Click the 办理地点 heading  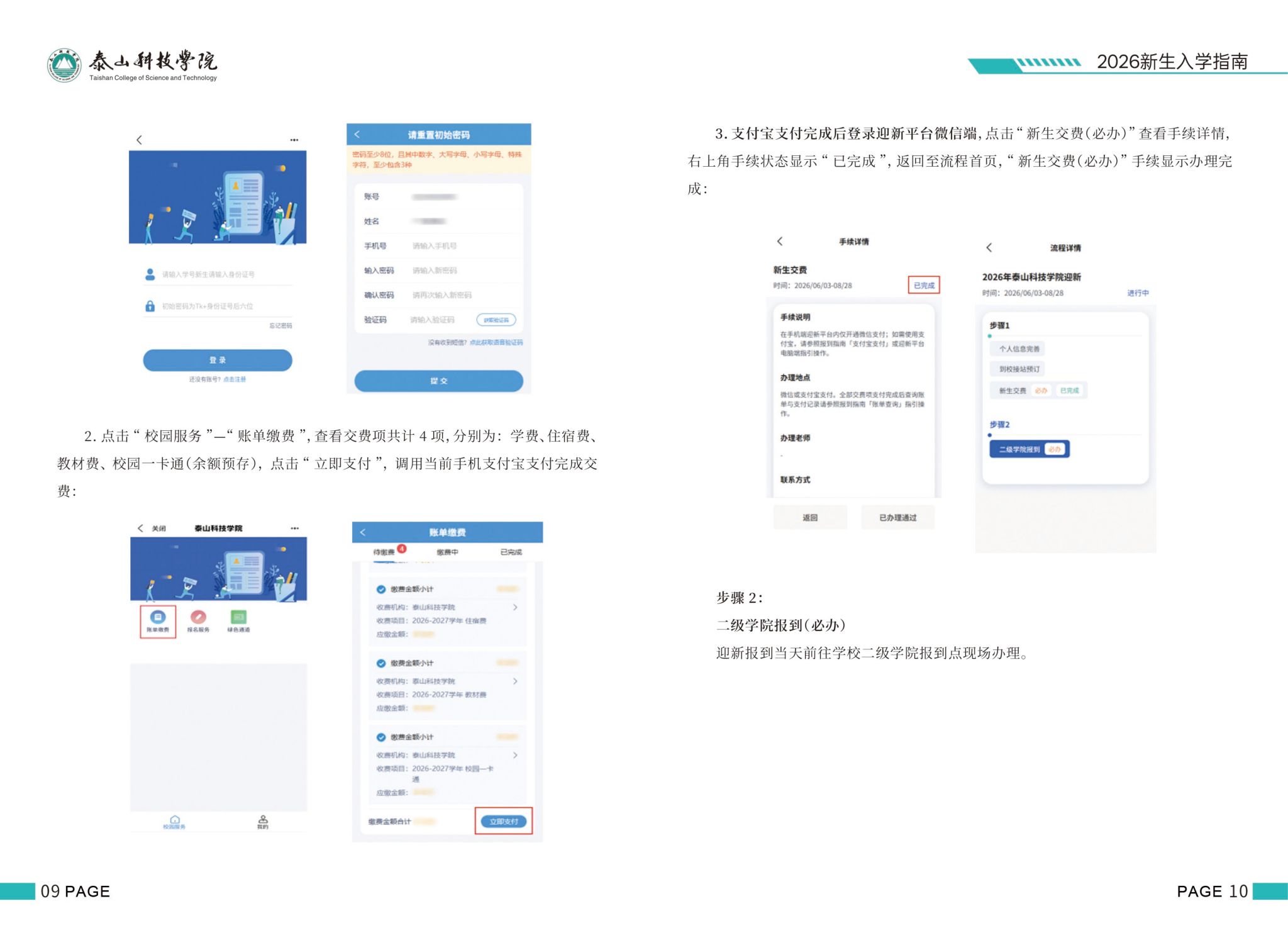(796, 378)
